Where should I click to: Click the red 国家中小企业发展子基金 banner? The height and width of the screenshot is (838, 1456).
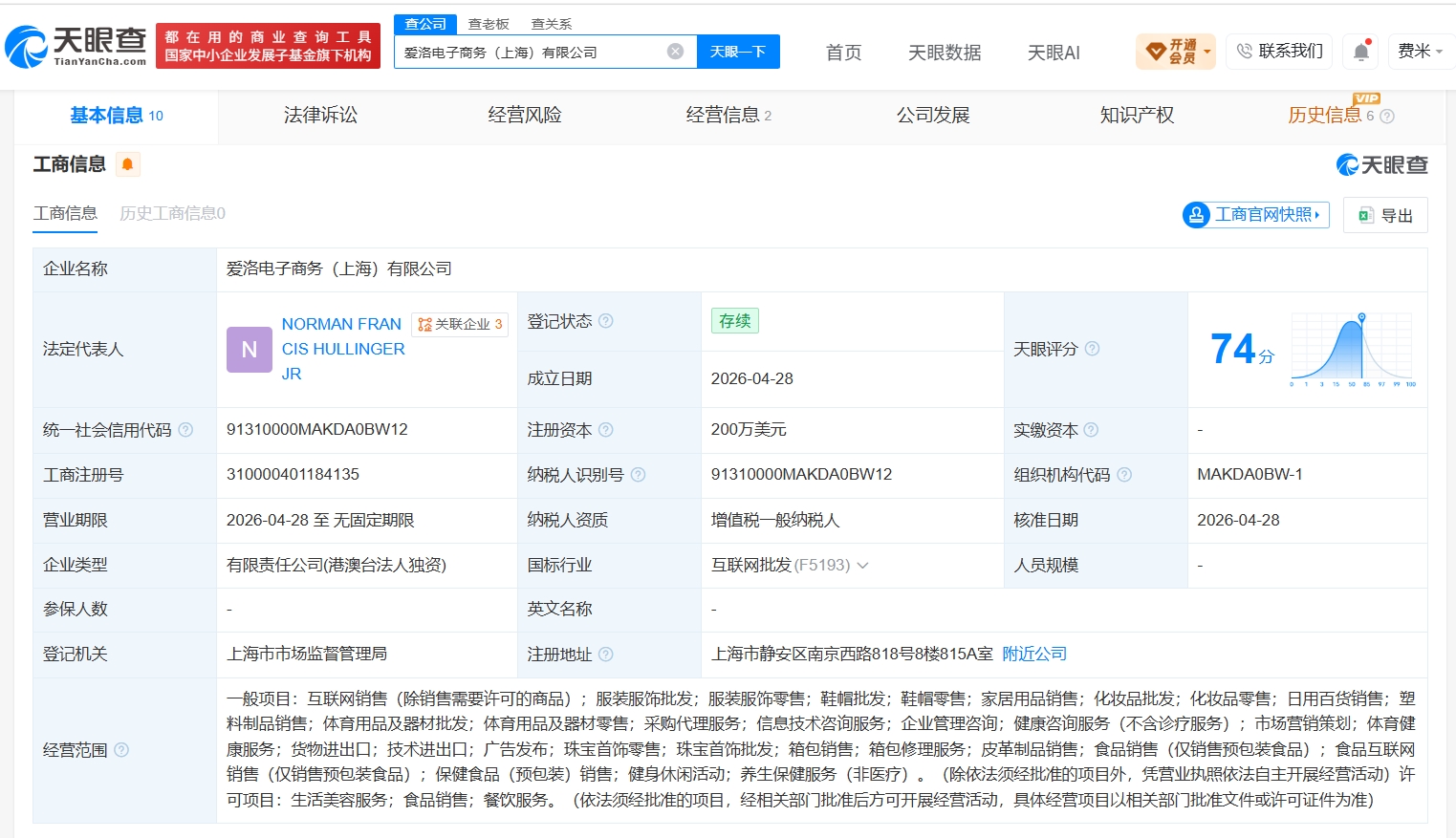[268, 46]
